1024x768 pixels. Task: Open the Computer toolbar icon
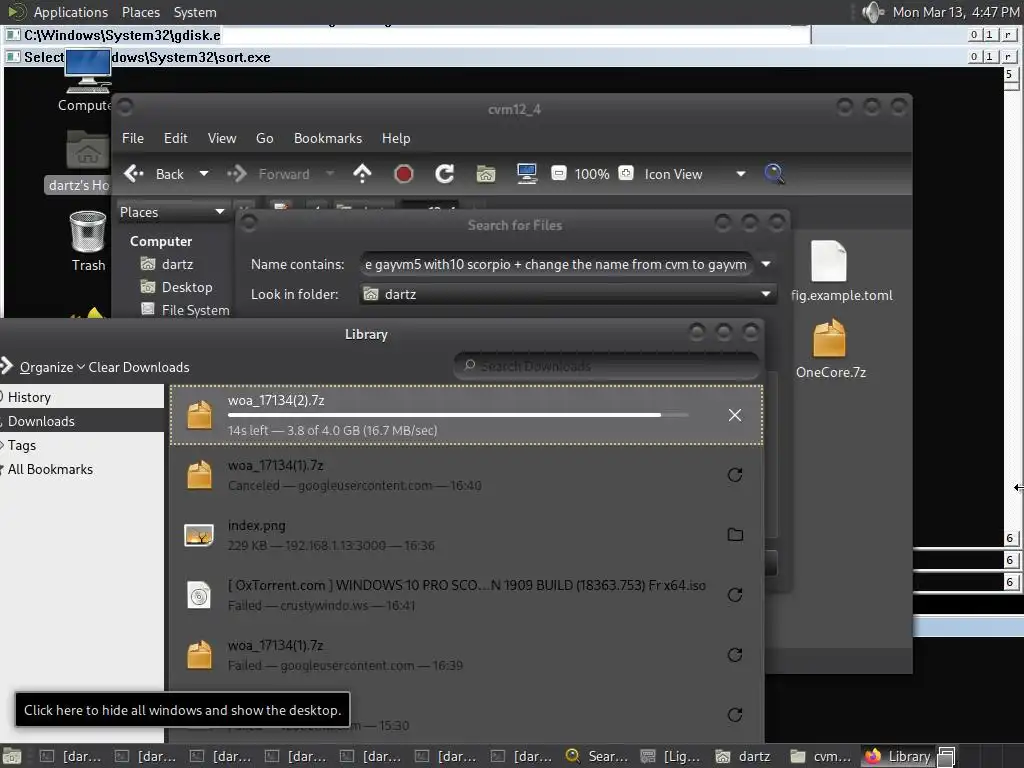coord(526,174)
